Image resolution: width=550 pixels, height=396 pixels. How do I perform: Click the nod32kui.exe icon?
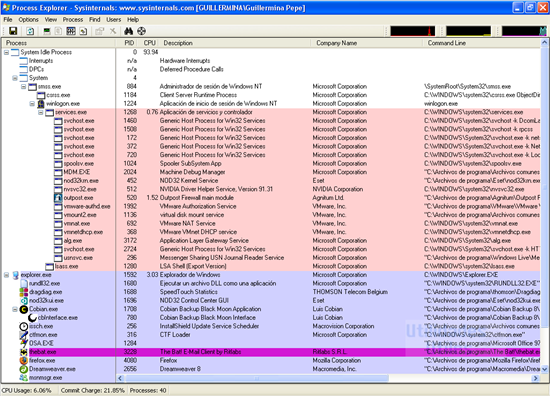[x=24, y=301]
